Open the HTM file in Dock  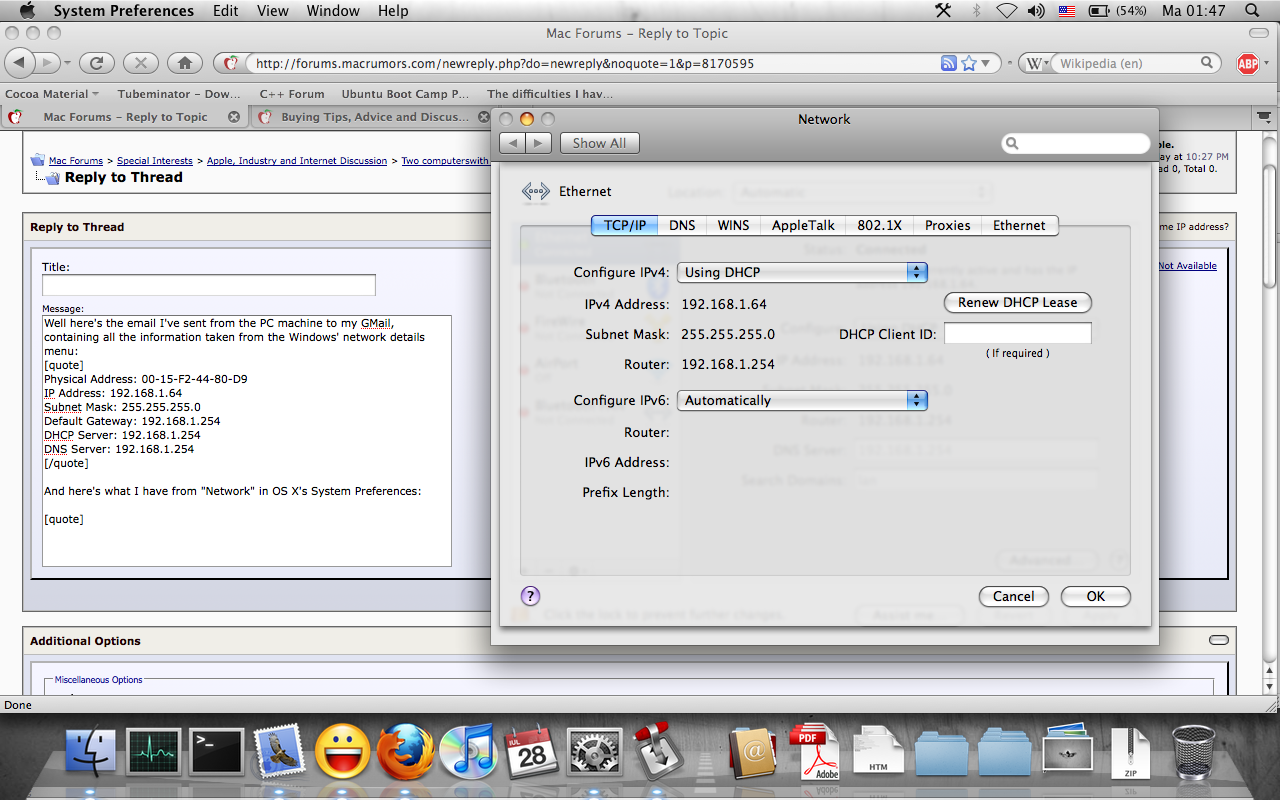(878, 751)
